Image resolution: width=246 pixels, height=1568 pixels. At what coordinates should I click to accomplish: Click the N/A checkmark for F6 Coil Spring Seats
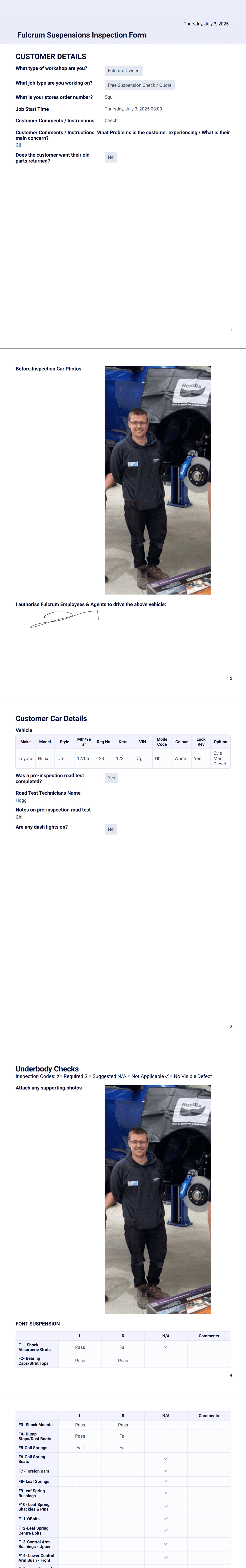(166, 1458)
